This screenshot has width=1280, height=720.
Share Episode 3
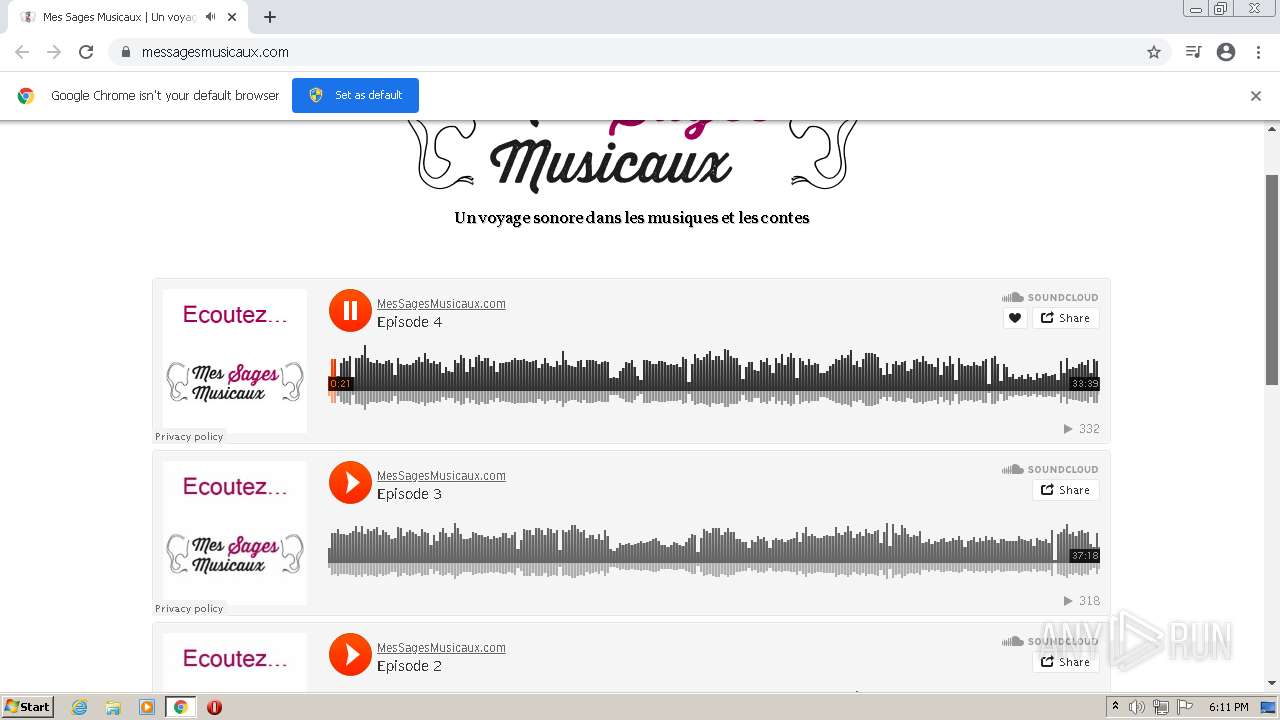click(x=1066, y=490)
